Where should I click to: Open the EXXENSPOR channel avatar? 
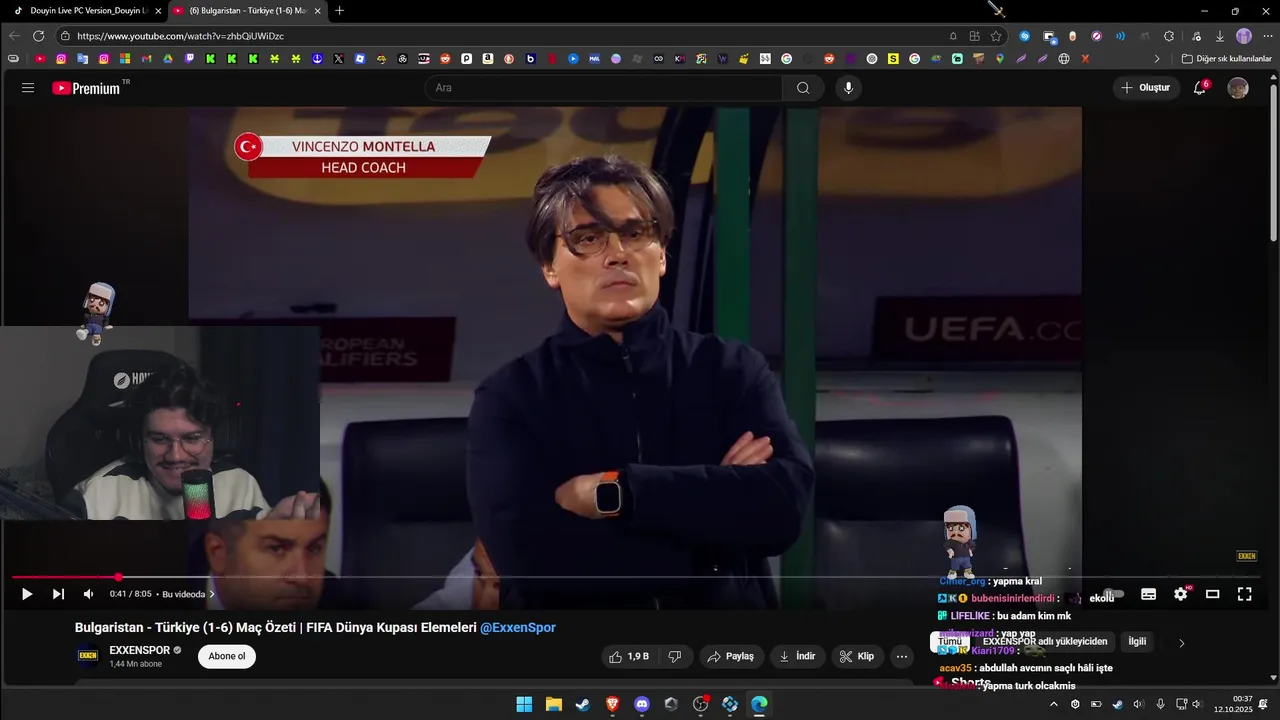click(x=88, y=656)
